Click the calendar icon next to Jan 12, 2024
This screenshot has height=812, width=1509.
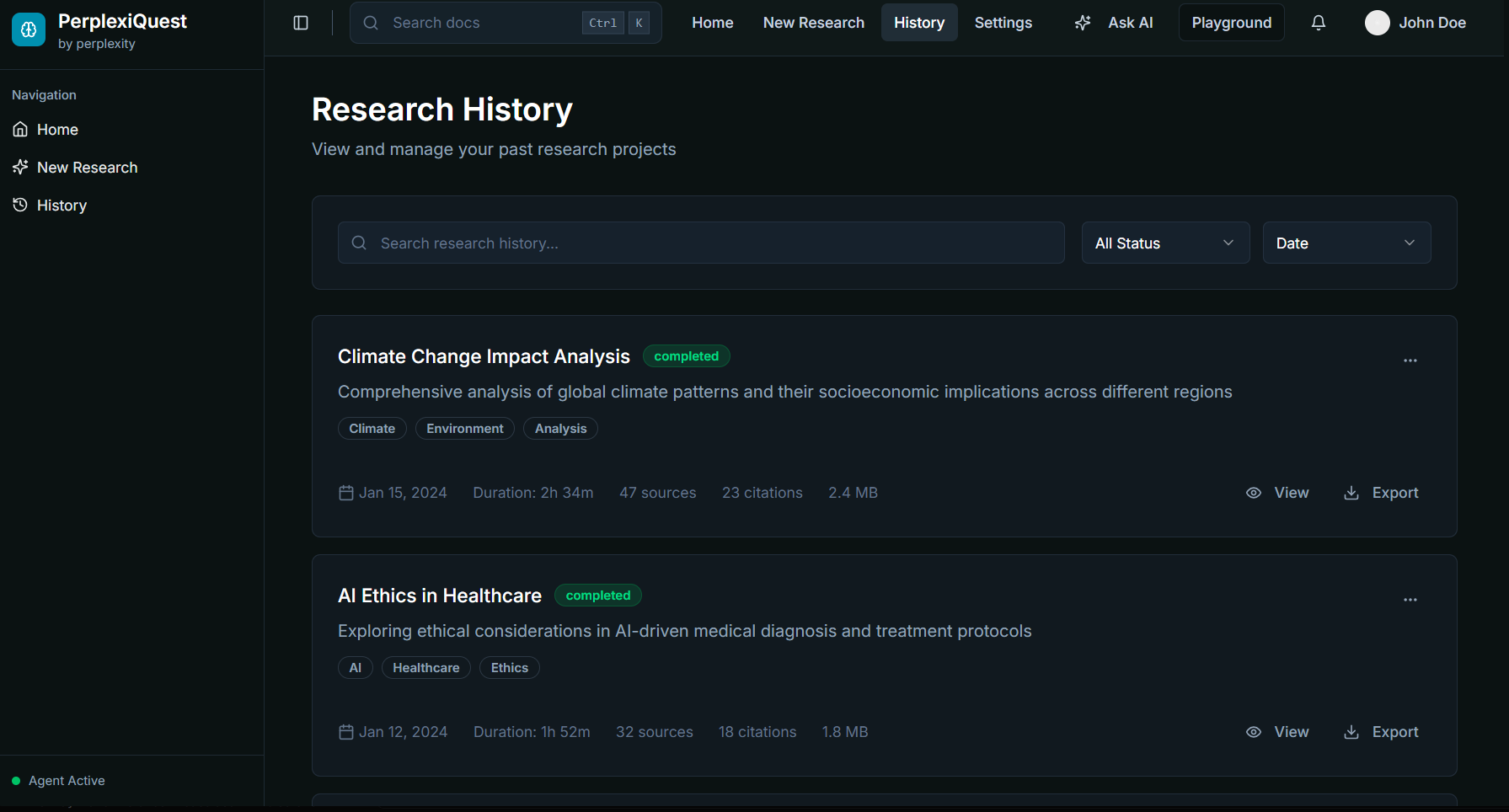345,732
